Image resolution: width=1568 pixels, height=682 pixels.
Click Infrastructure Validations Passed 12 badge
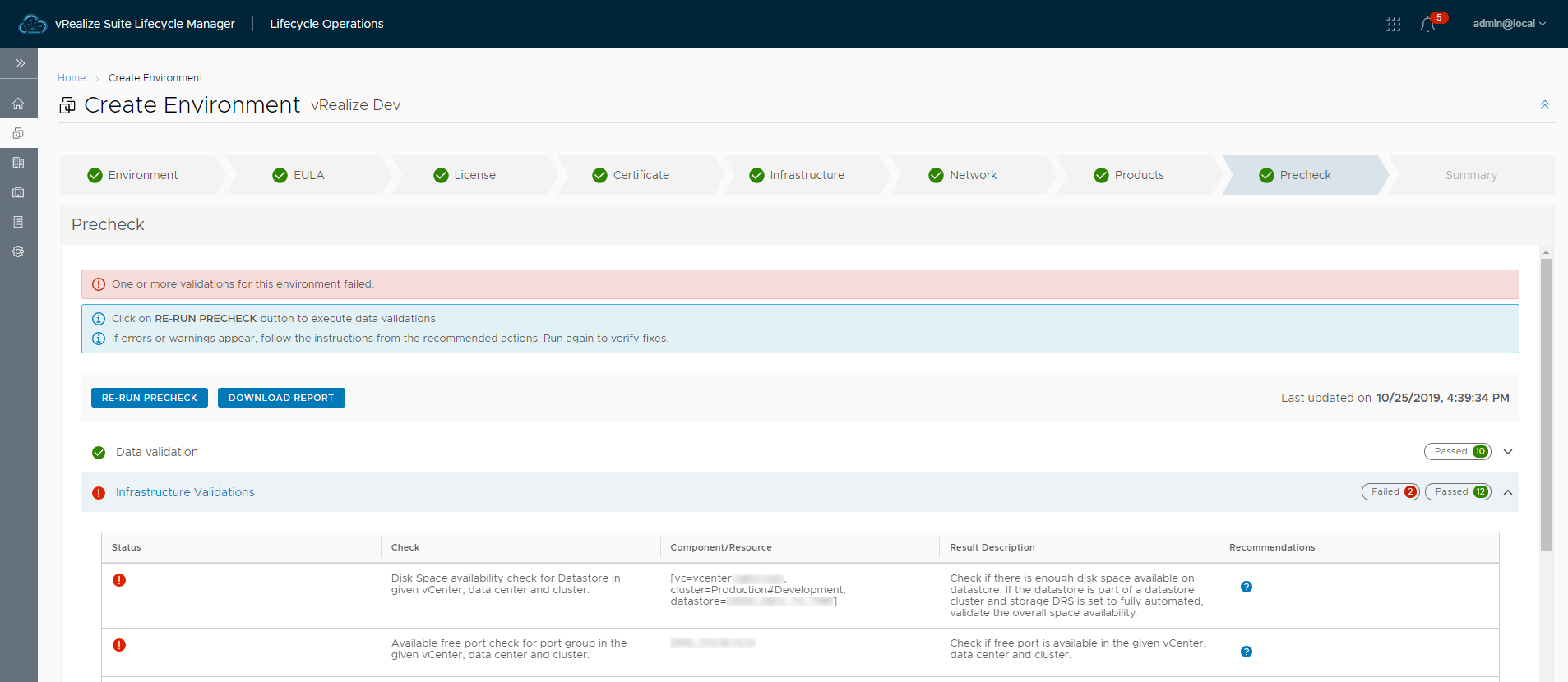(1458, 491)
